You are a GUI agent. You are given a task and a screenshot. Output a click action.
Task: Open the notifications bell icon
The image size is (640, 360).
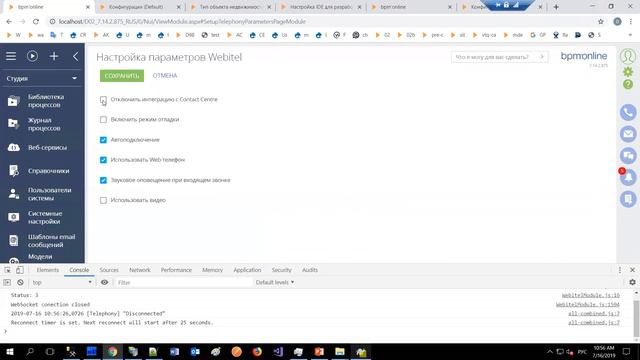point(628,178)
